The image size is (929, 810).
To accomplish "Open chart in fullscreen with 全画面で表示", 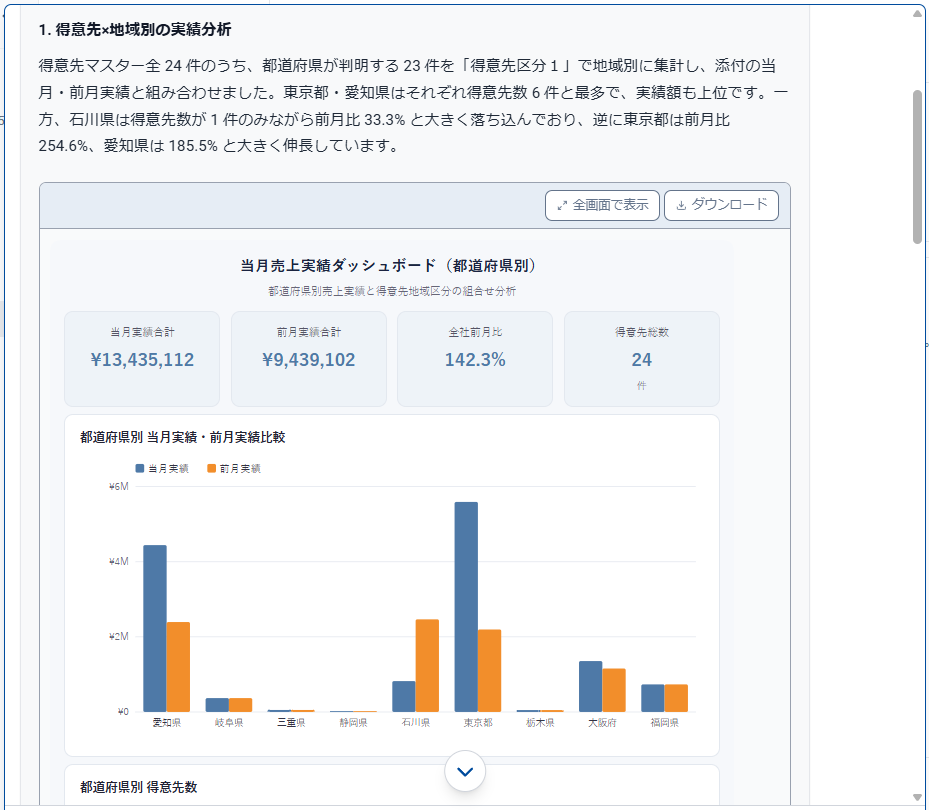I will tap(602, 205).
